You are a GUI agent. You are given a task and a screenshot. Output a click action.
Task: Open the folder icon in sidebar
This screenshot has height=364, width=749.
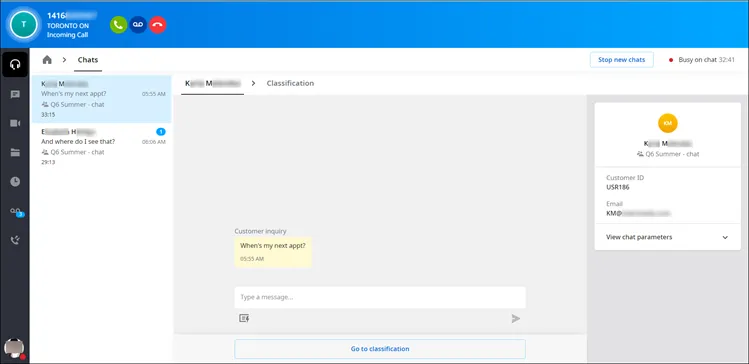click(x=15, y=153)
